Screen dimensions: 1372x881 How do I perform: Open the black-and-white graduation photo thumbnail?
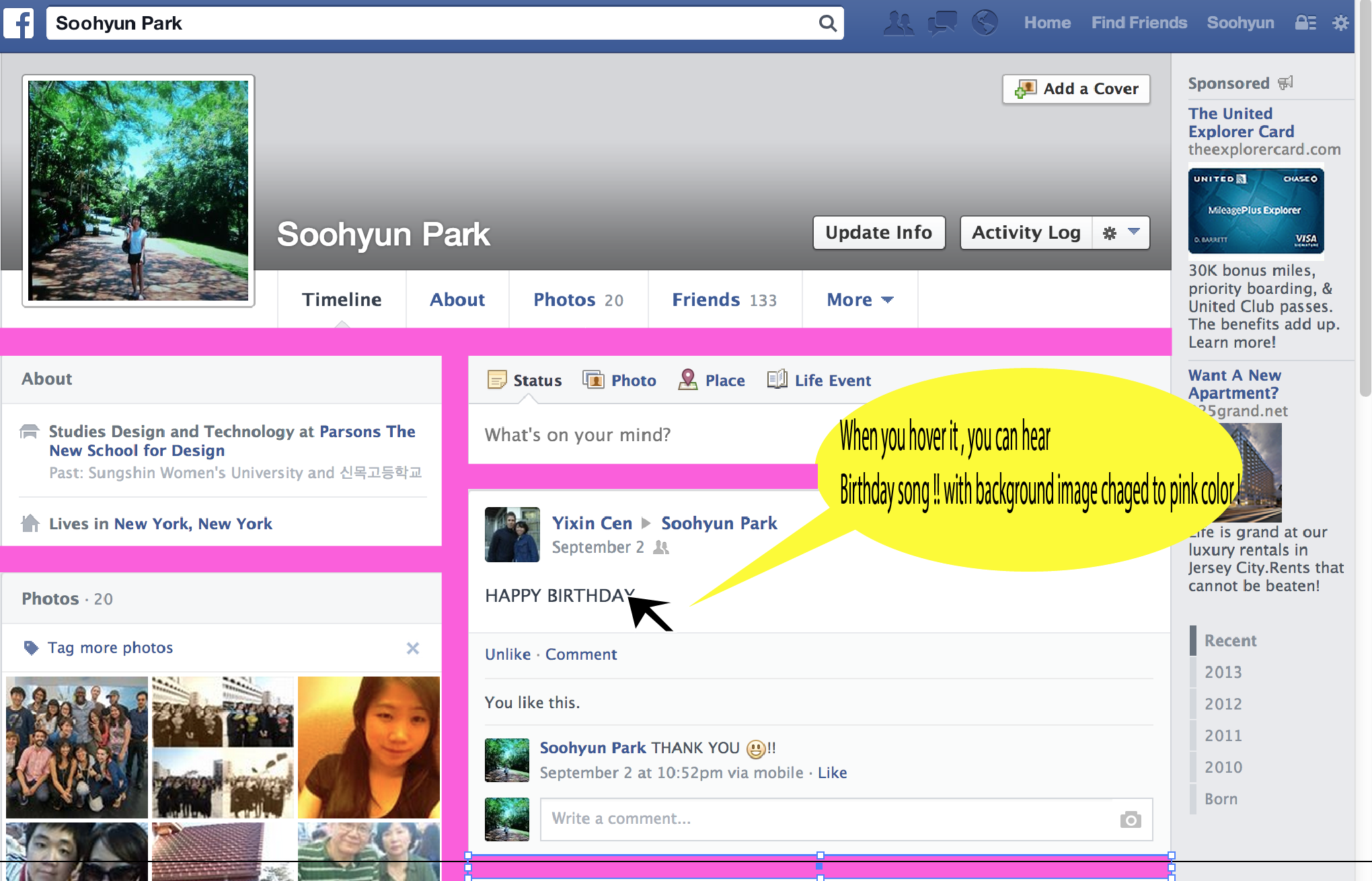223,747
